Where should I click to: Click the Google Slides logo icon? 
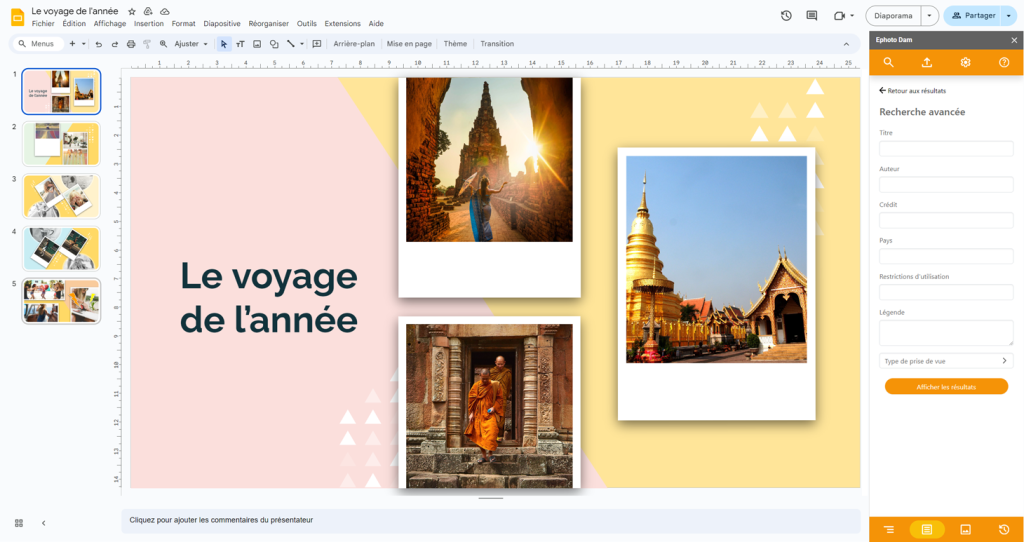click(x=17, y=17)
